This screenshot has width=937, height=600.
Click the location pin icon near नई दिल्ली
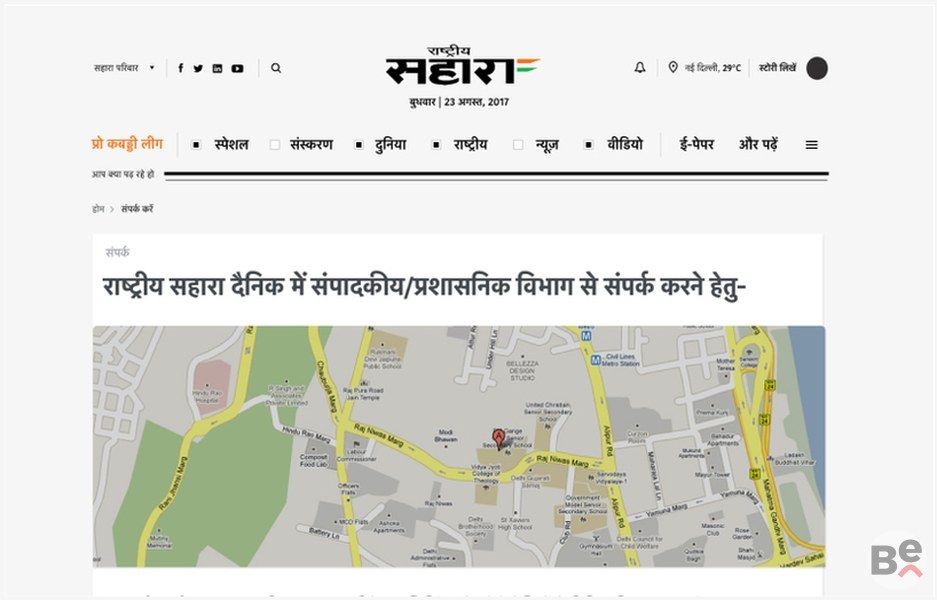(x=673, y=68)
